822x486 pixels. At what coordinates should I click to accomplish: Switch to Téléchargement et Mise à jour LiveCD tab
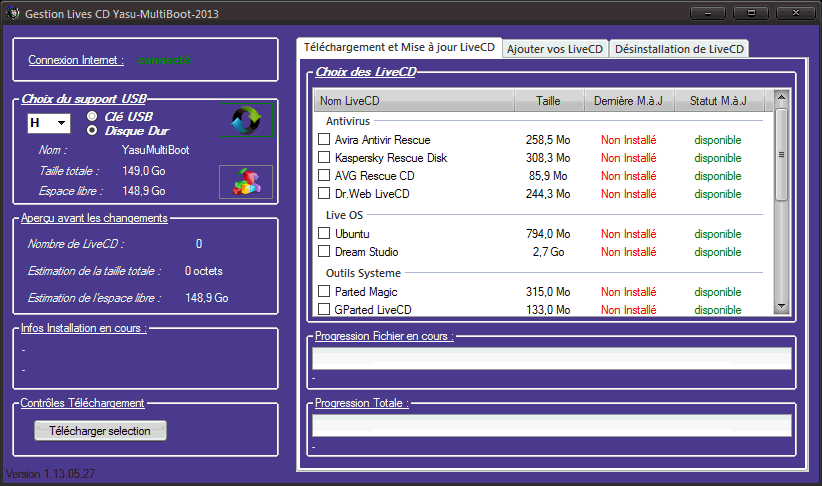399,47
